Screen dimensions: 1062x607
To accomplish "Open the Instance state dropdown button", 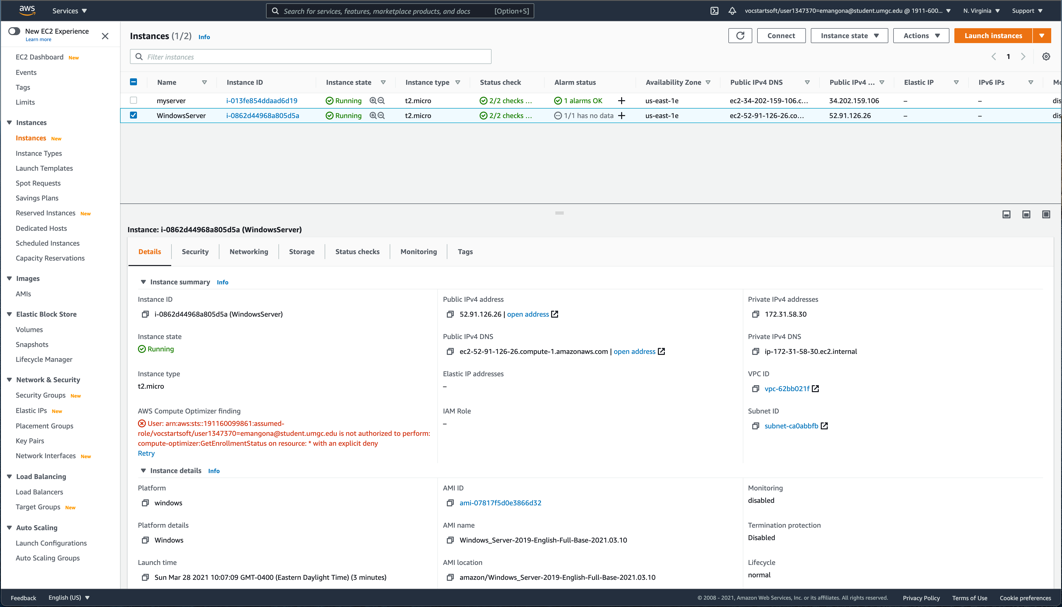I will pyautogui.click(x=849, y=36).
